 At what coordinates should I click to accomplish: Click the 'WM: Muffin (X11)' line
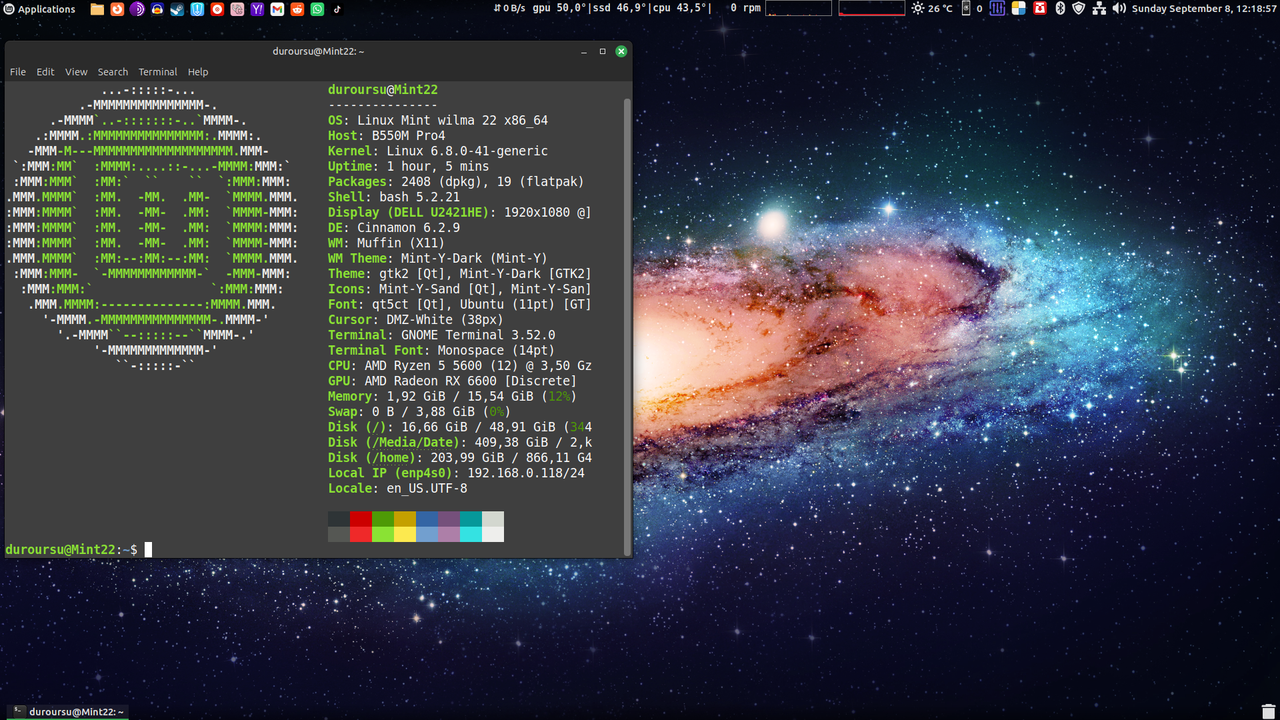pyautogui.click(x=387, y=243)
